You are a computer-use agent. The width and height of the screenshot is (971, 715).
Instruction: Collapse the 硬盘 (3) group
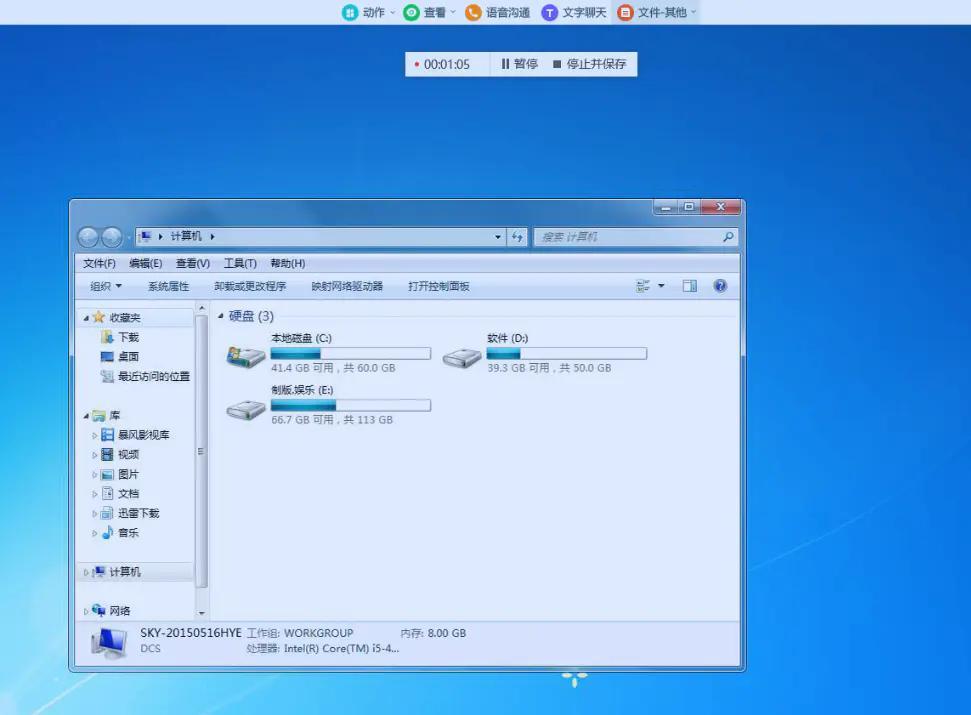coord(220,316)
